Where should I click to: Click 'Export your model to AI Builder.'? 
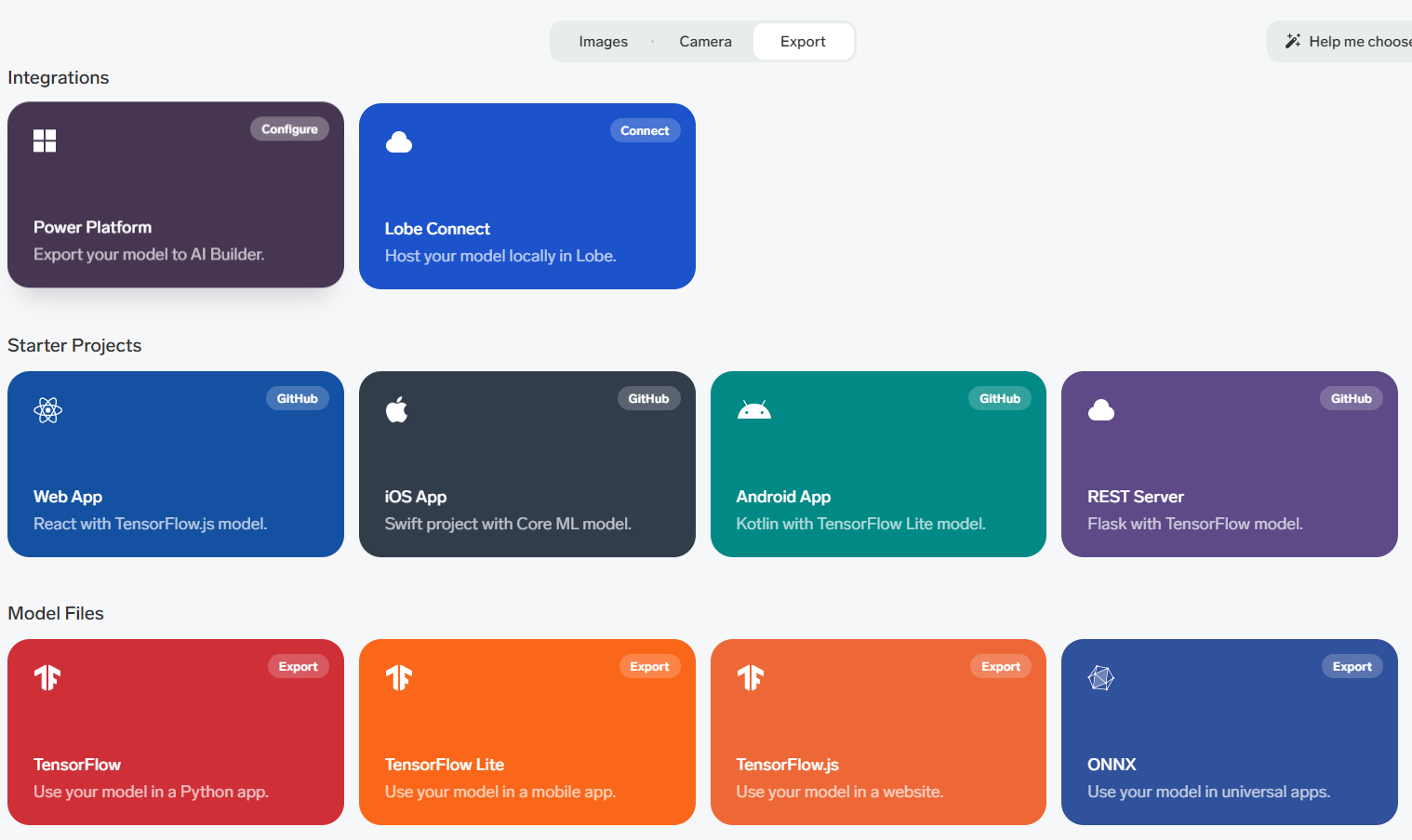pos(149,254)
